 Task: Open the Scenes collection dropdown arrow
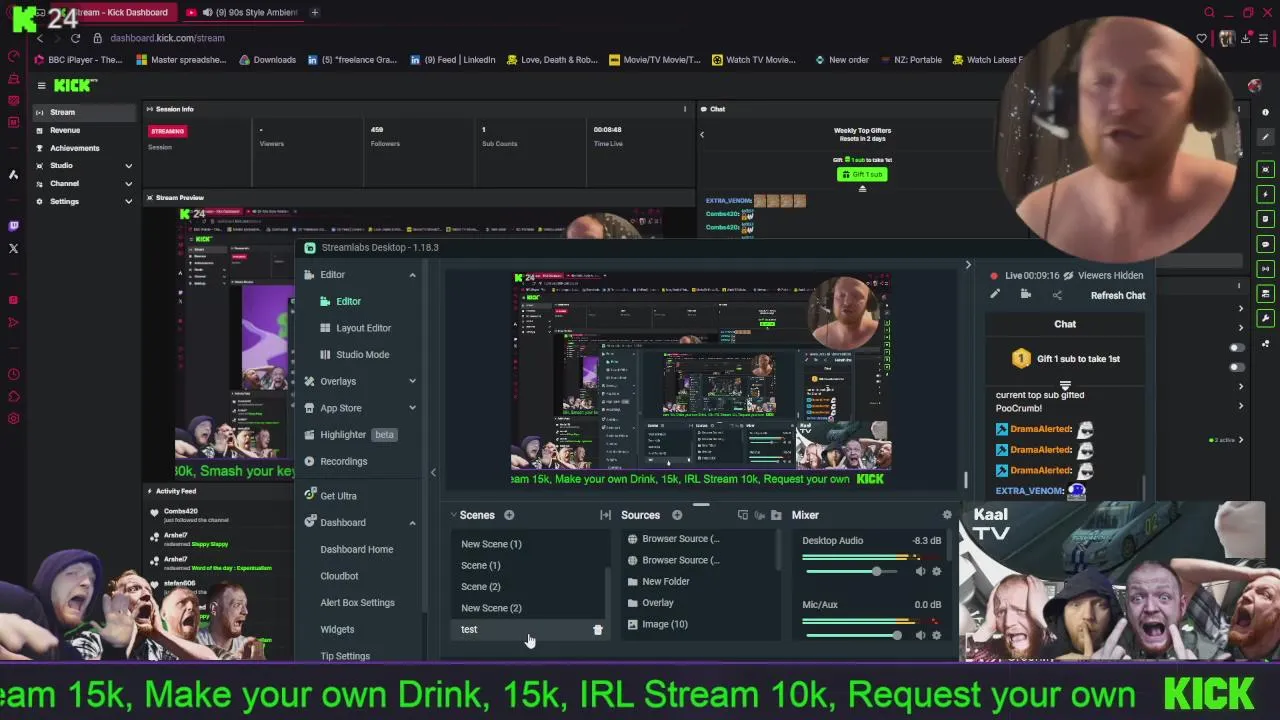453,515
